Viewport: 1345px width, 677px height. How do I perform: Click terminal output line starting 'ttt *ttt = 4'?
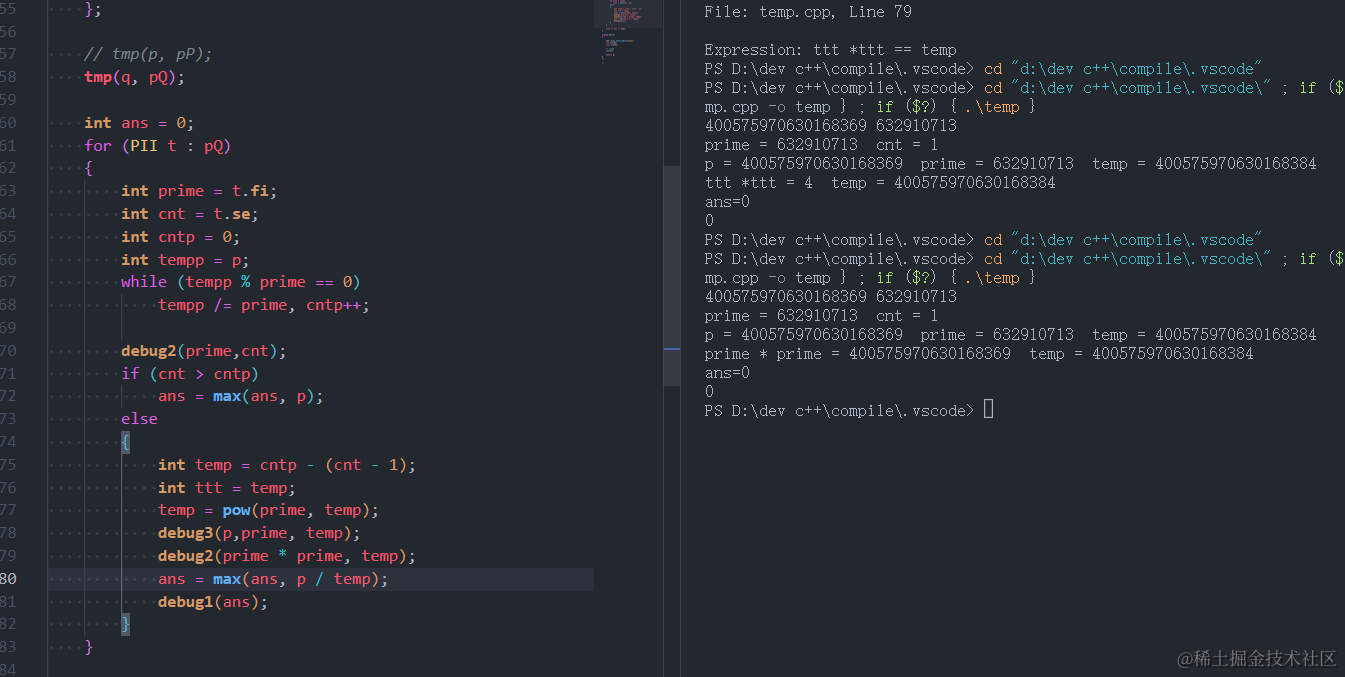880,182
